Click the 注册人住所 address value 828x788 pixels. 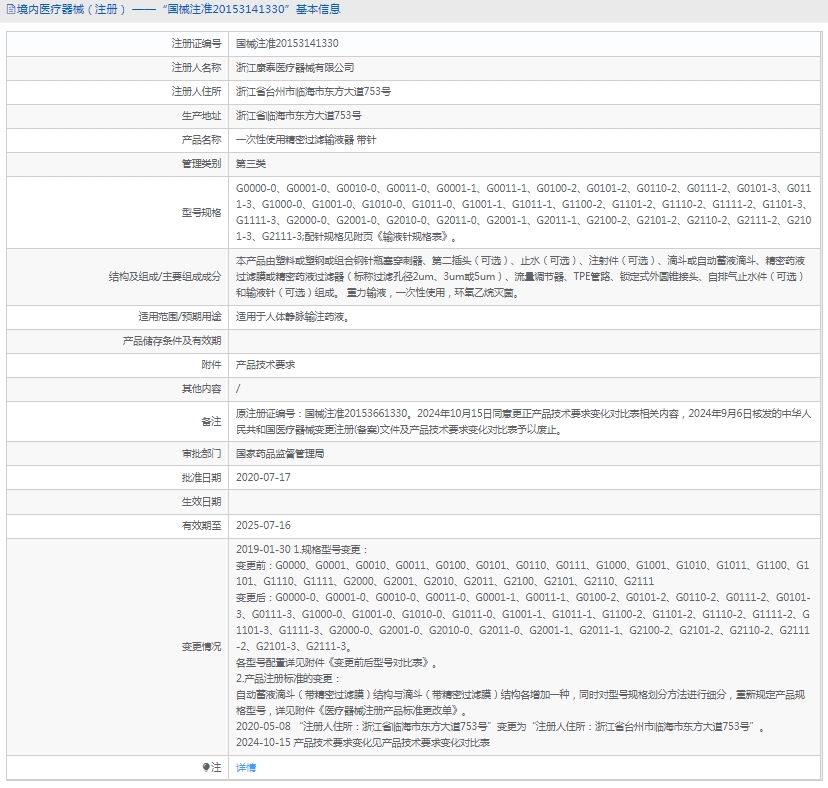click(313, 92)
